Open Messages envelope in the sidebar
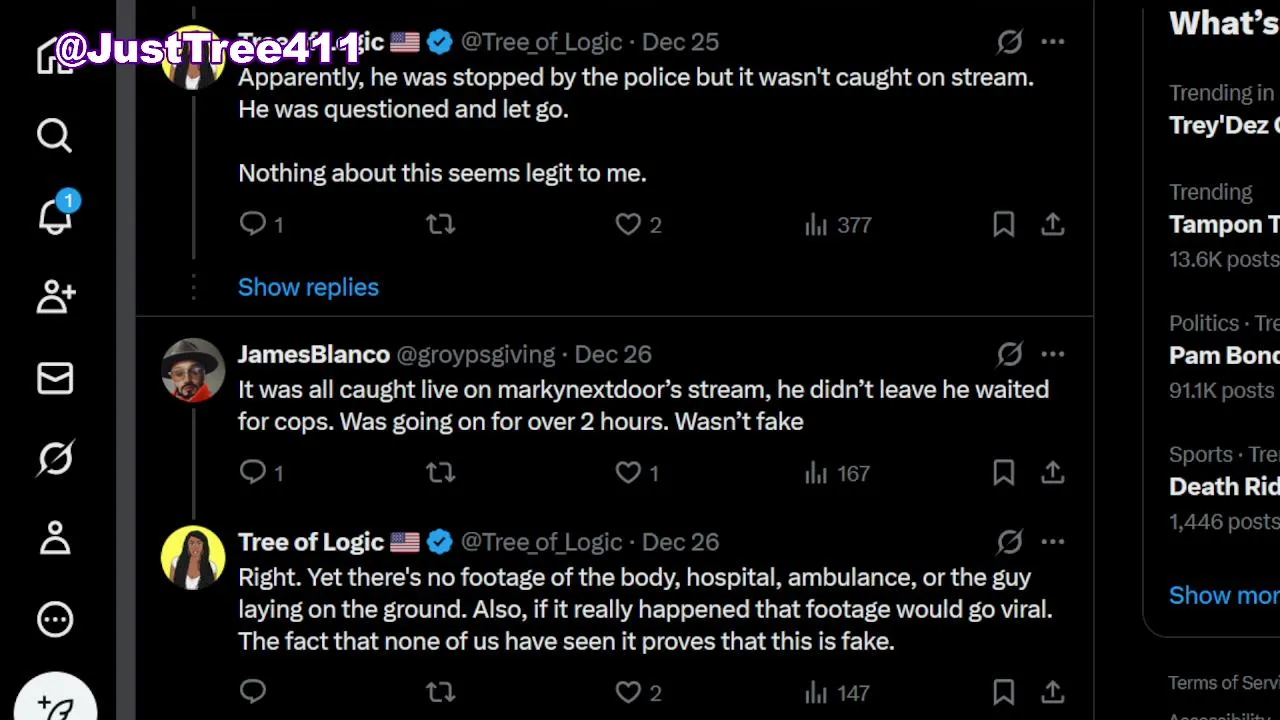This screenshot has width=1280, height=720. 55,378
